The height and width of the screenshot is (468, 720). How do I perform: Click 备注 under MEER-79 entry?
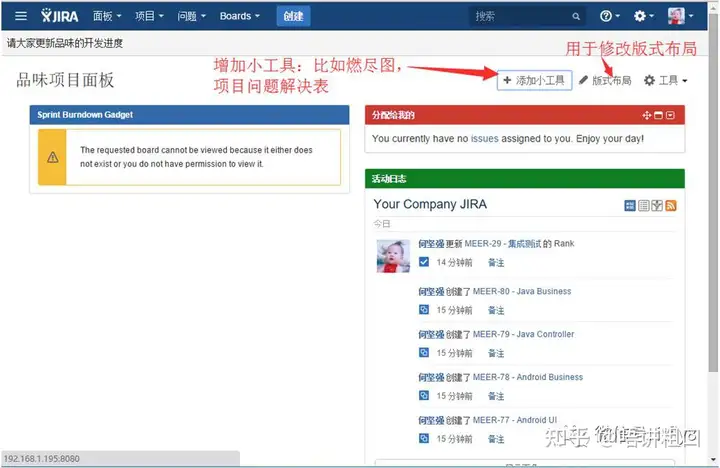click(x=496, y=353)
